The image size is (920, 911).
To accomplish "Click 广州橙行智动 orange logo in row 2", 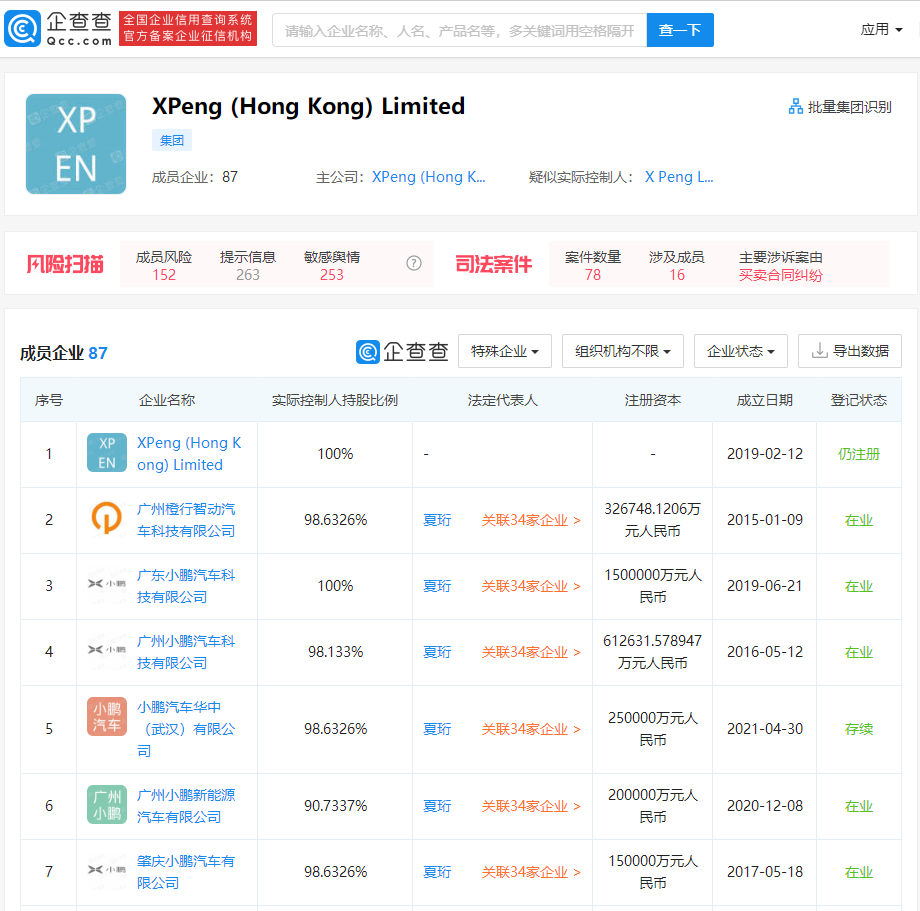I will [x=107, y=519].
